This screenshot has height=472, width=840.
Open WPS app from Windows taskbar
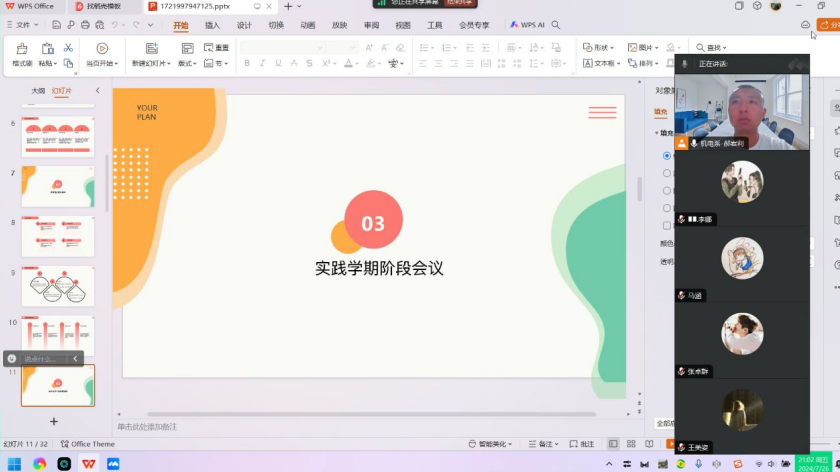tap(90, 464)
